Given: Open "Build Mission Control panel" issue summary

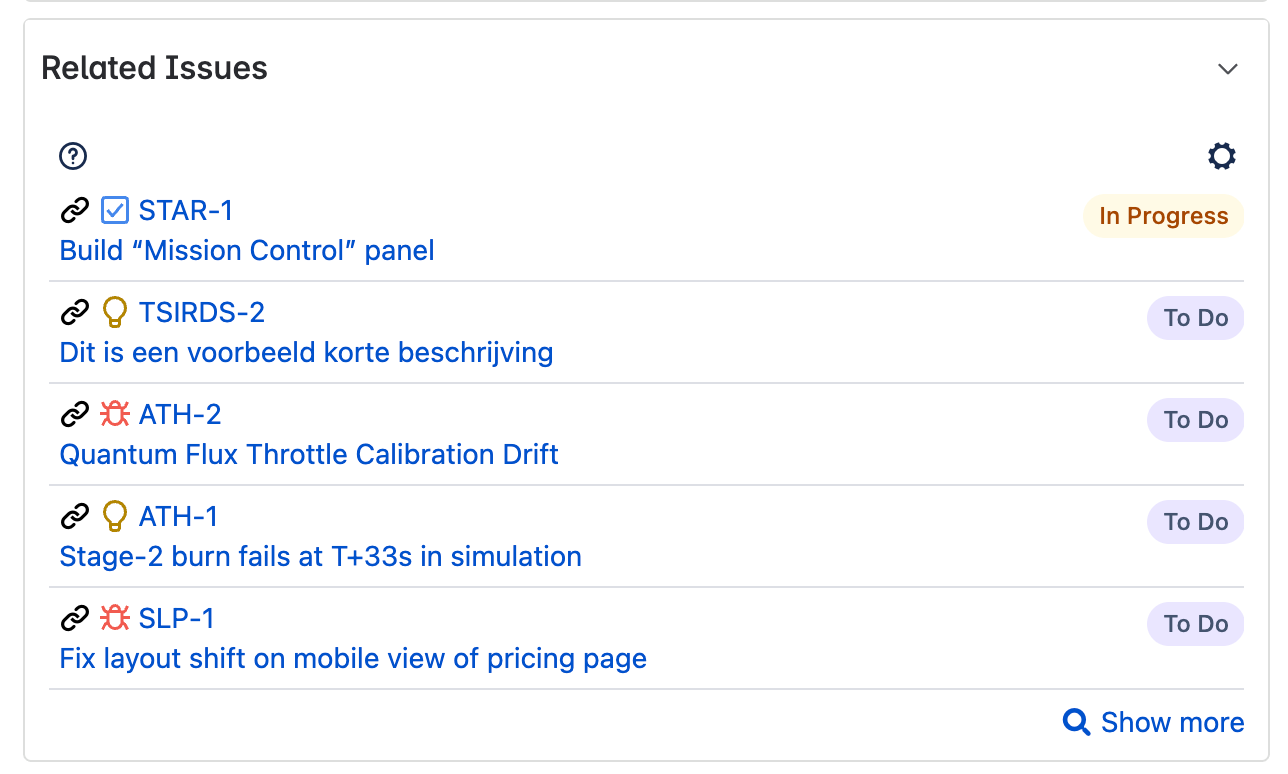Looking at the screenshot, I should (247, 250).
